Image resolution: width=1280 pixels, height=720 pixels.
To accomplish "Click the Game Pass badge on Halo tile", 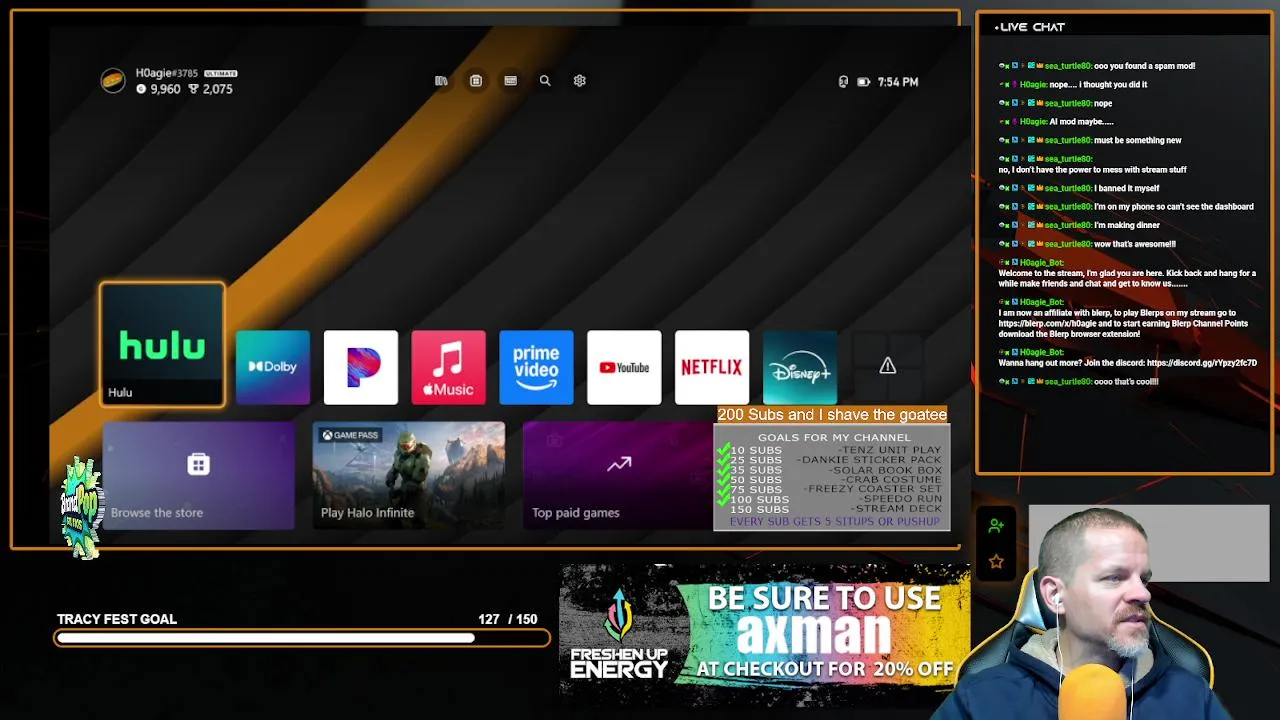I will 350,435.
